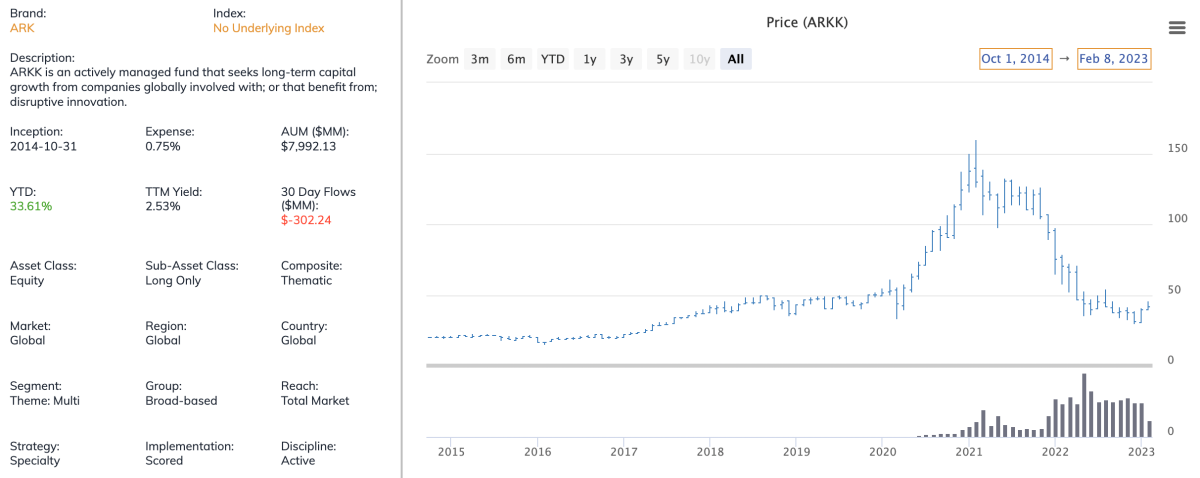Viewport: 1200px width, 478px height.
Task: Select the Asset Class value Equity
Action: (28, 280)
